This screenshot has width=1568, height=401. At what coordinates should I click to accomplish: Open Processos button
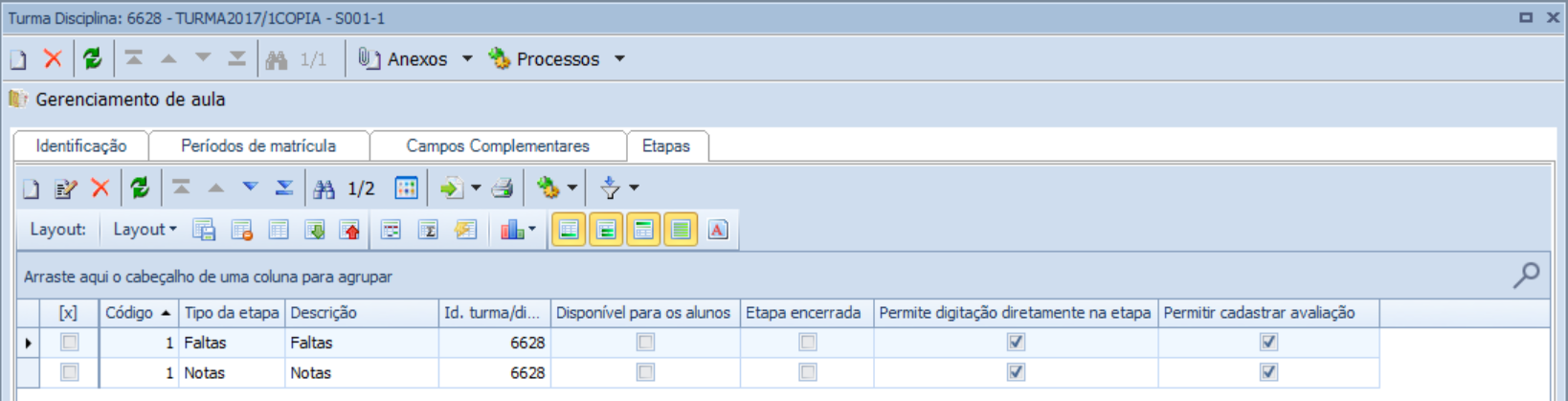tap(544, 59)
